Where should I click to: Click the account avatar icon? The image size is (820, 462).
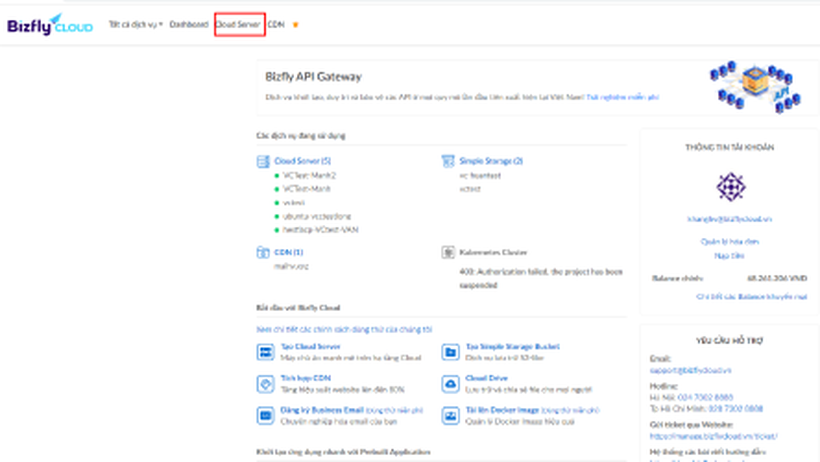tap(731, 187)
